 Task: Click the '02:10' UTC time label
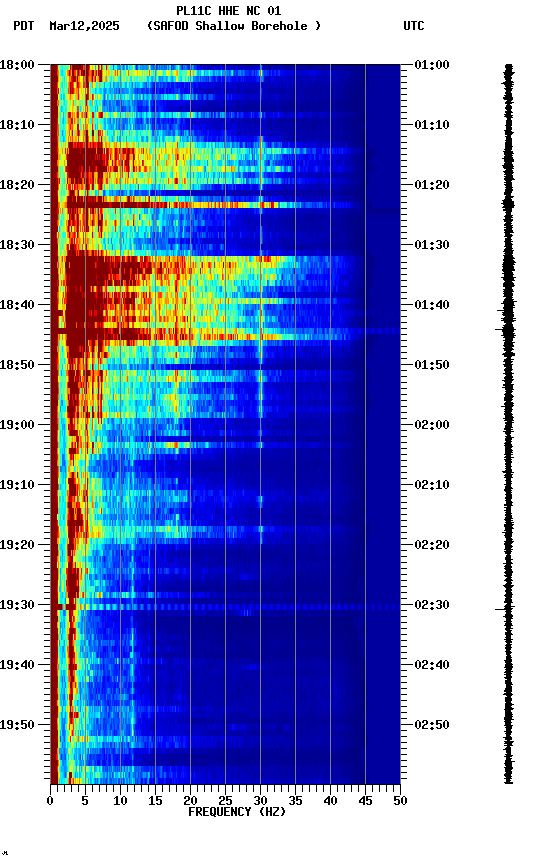coord(432,485)
